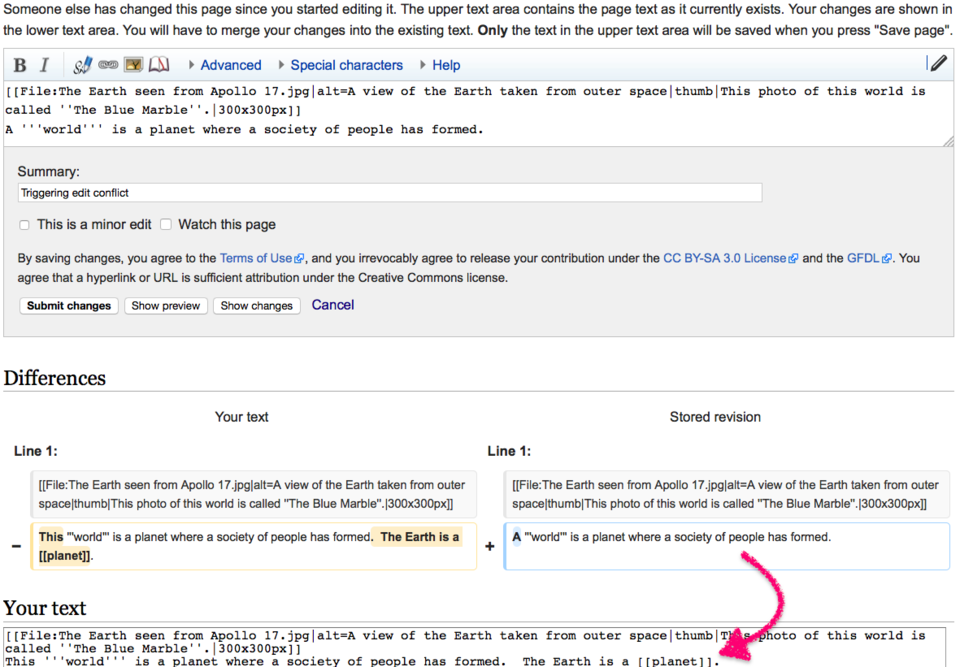Apply bold formatting with the B icon
The image size is (960, 667).
(x=20, y=65)
